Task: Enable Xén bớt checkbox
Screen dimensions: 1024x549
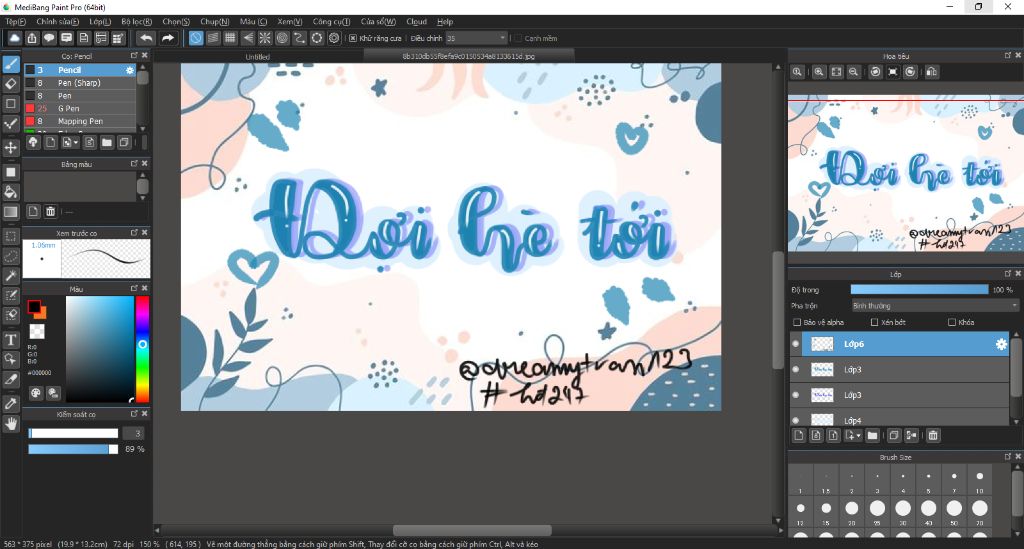Action: pyautogui.click(x=874, y=322)
